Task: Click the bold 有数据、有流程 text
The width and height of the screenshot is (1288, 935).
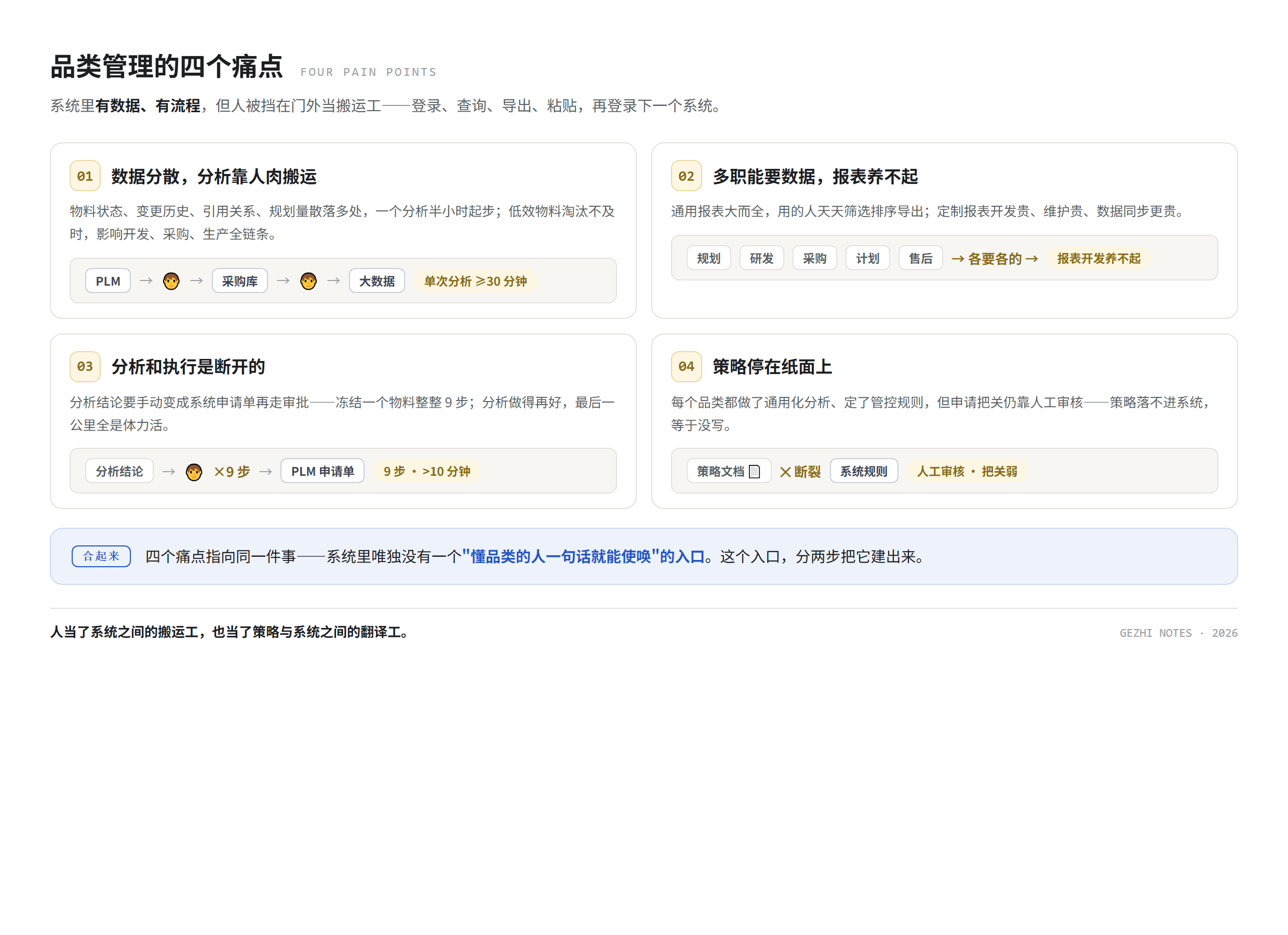Action: [x=147, y=105]
